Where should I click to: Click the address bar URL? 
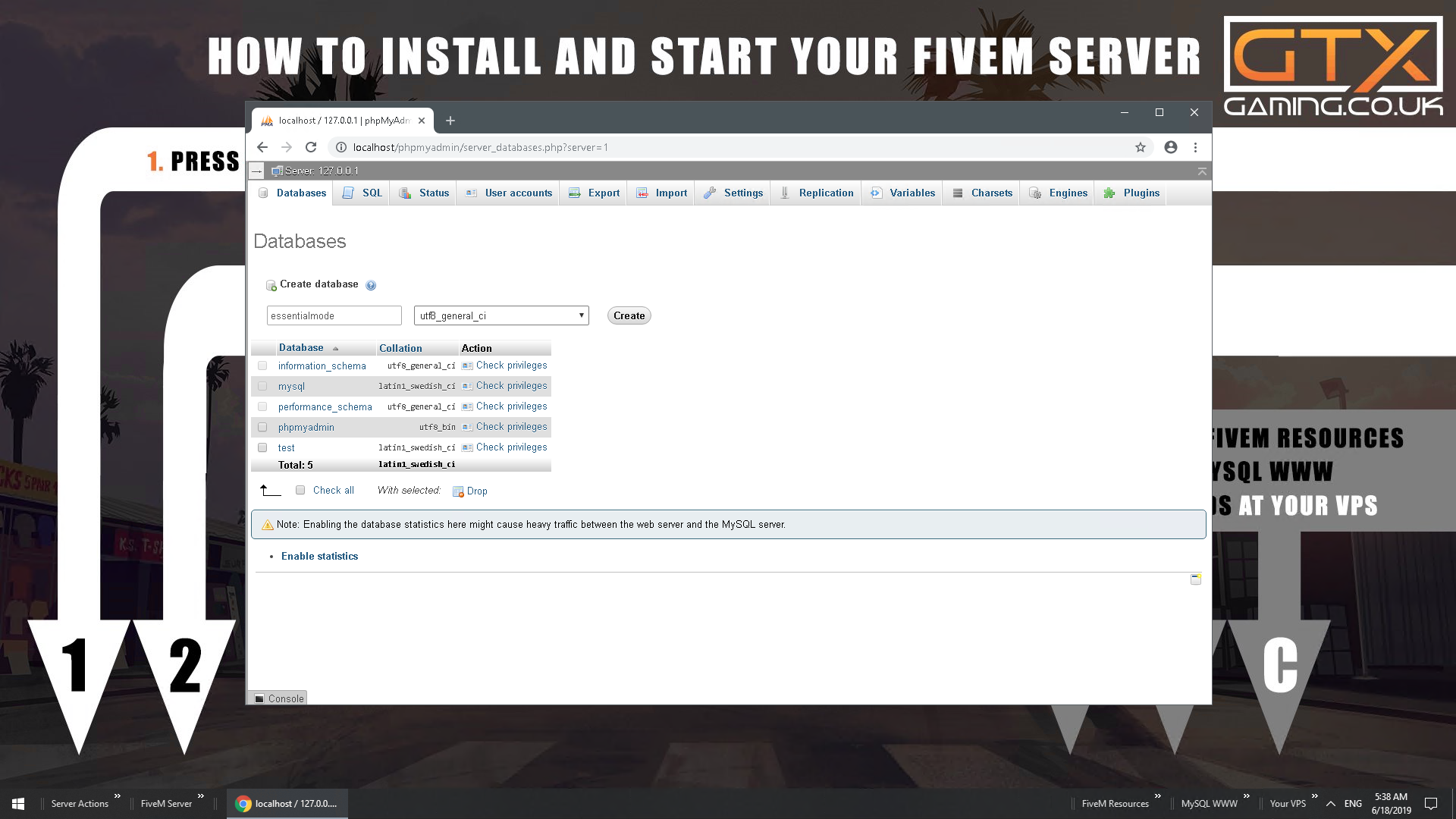coord(481,147)
